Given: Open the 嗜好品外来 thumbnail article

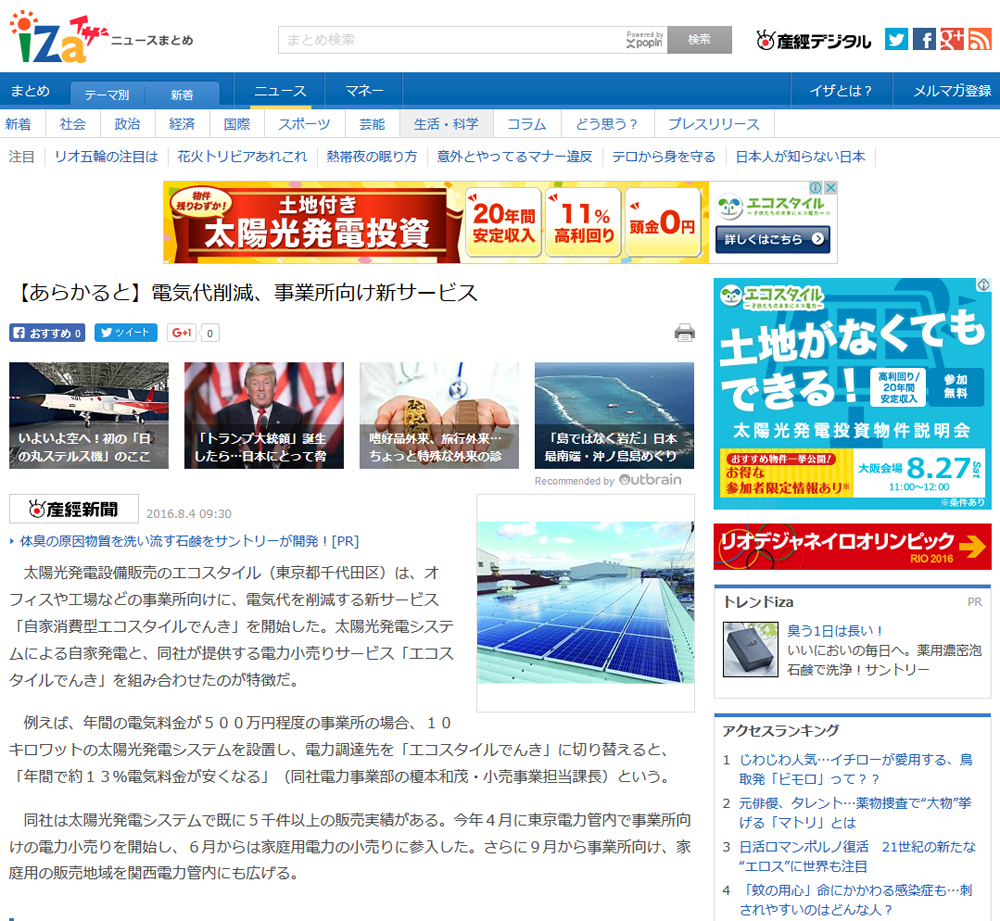Looking at the screenshot, I should click(x=439, y=415).
